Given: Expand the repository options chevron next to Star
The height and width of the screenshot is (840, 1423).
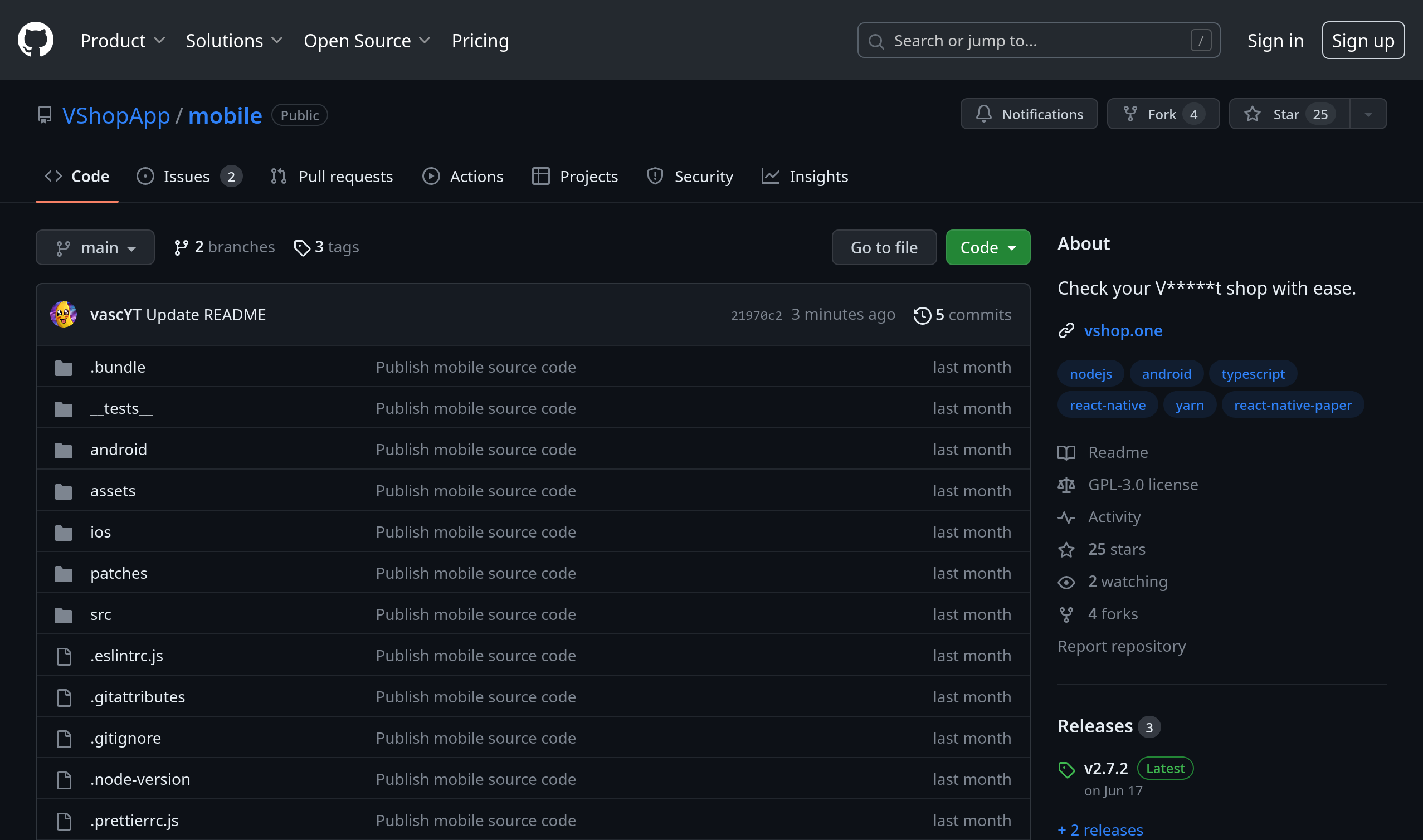Looking at the screenshot, I should coord(1369,114).
